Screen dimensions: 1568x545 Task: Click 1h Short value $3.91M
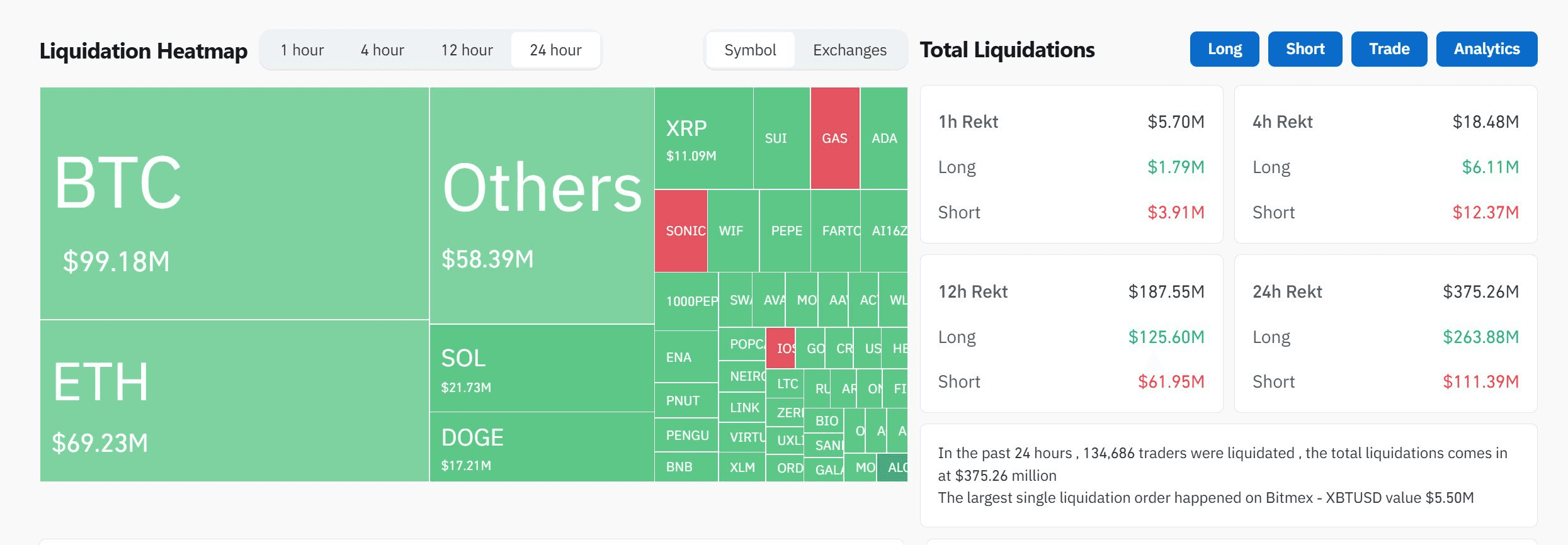[1176, 213]
